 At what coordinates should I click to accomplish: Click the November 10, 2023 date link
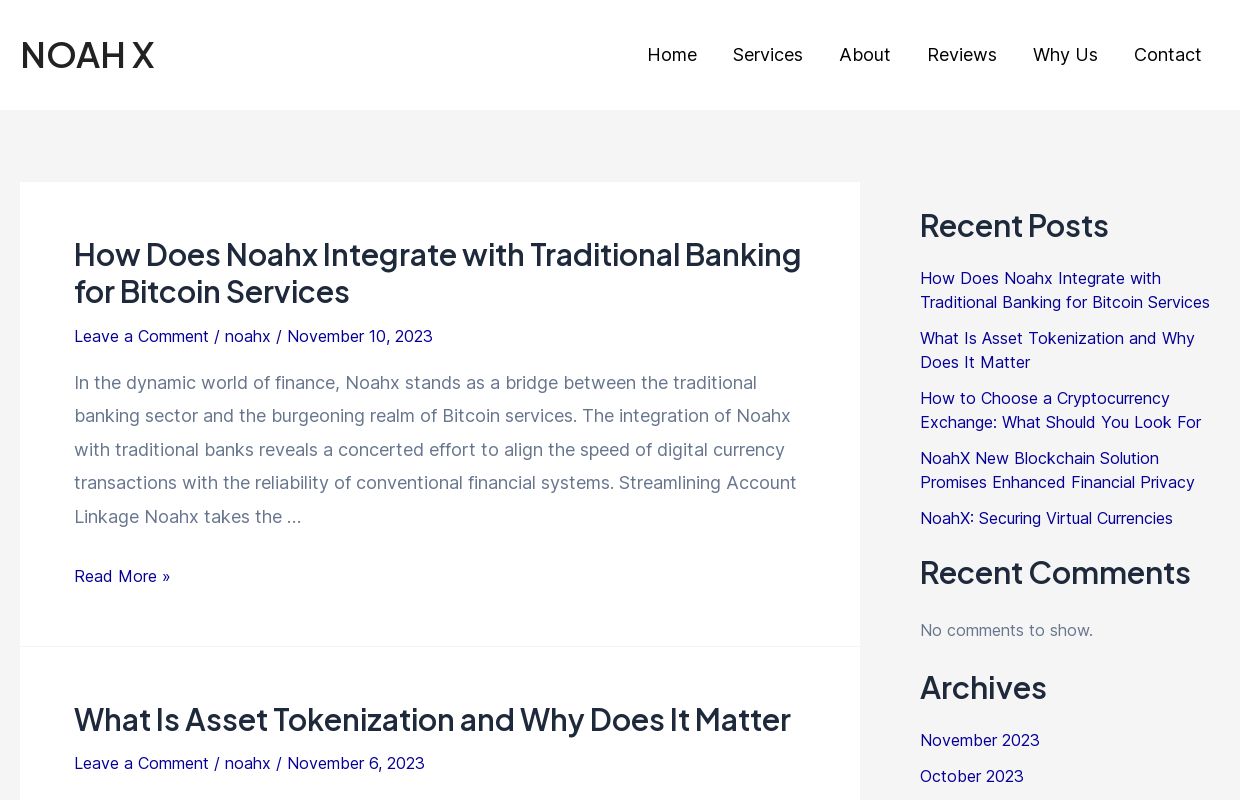pos(359,336)
